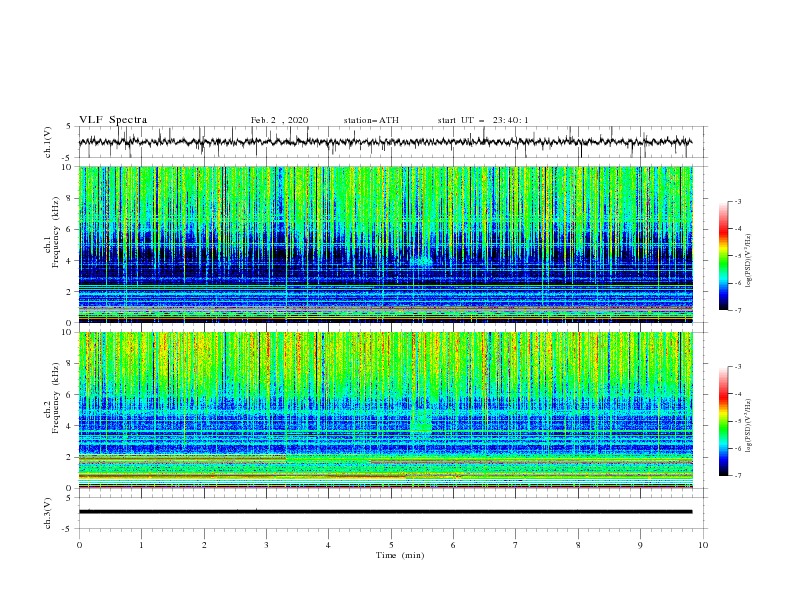Click the ch.3 black waveform band
Screen dimensions: 792x612
[385, 512]
